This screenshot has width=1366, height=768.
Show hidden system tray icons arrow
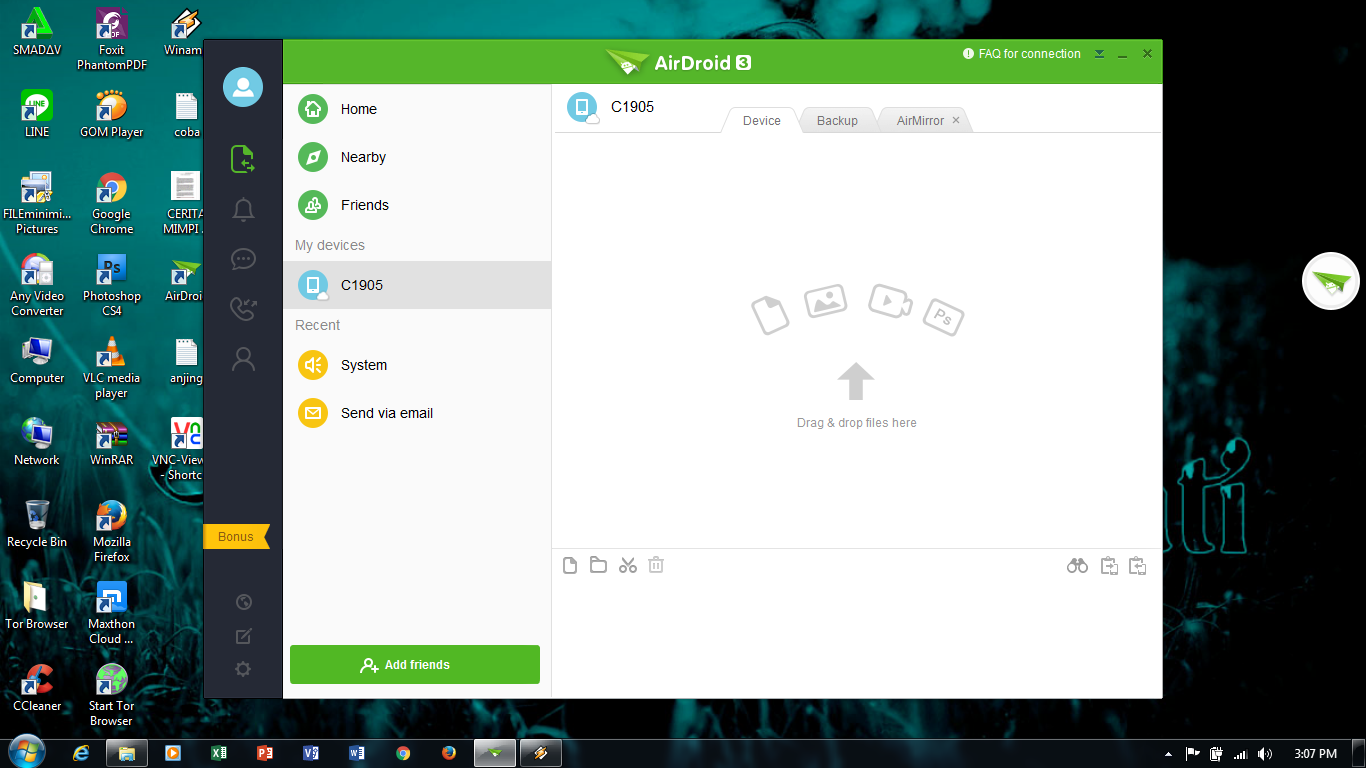coord(1169,754)
